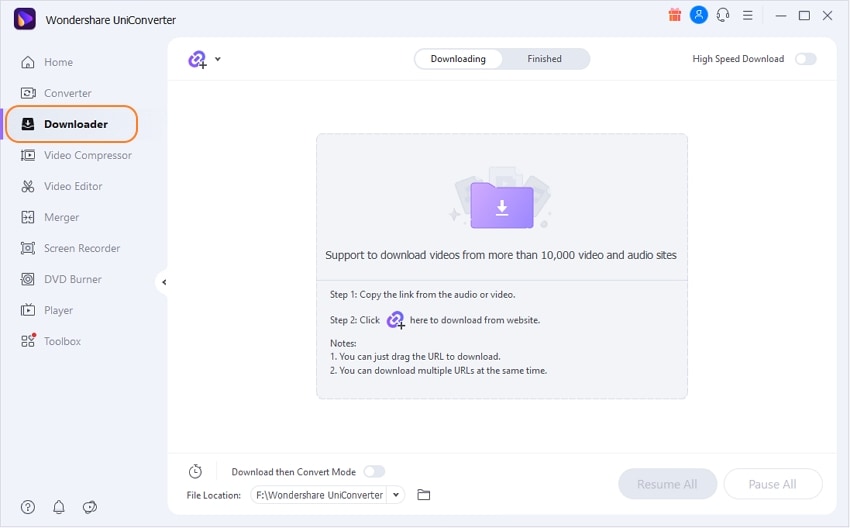Click the Resume All button
The height and width of the screenshot is (528, 850).
click(667, 484)
